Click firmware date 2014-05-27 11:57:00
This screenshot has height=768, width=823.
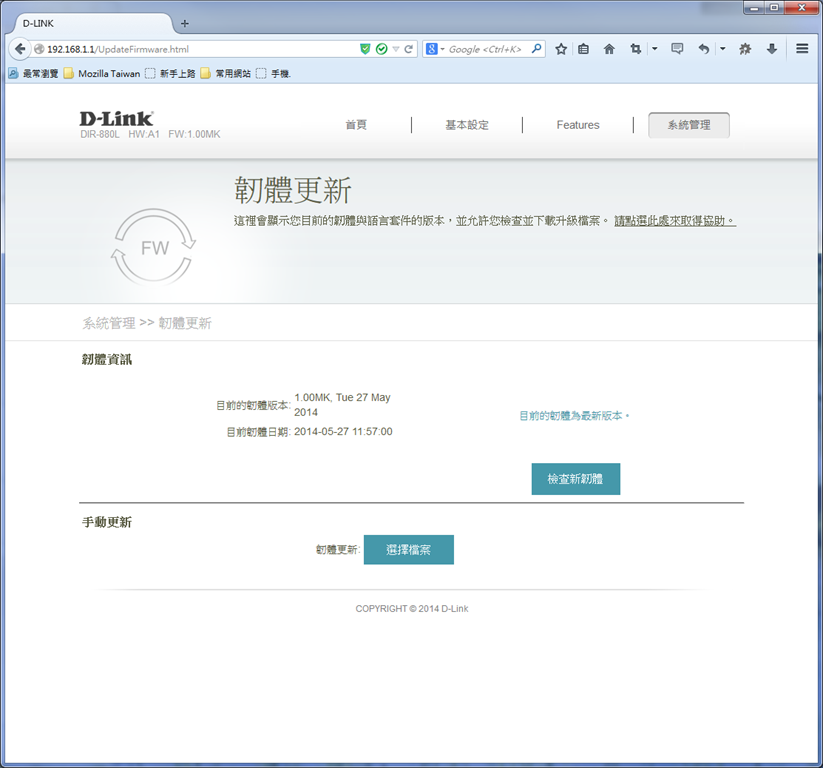pos(343,432)
